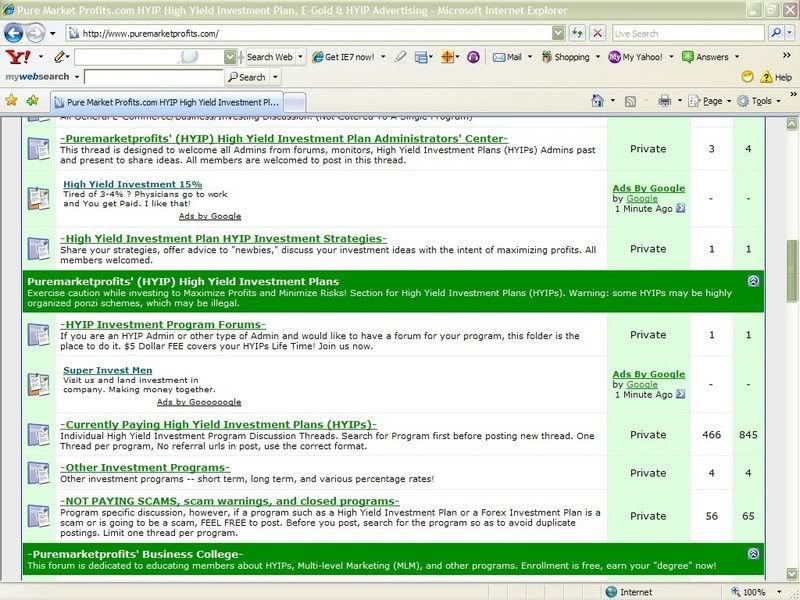Open the Live Search options dropdown

pyautogui.click(x=789, y=34)
